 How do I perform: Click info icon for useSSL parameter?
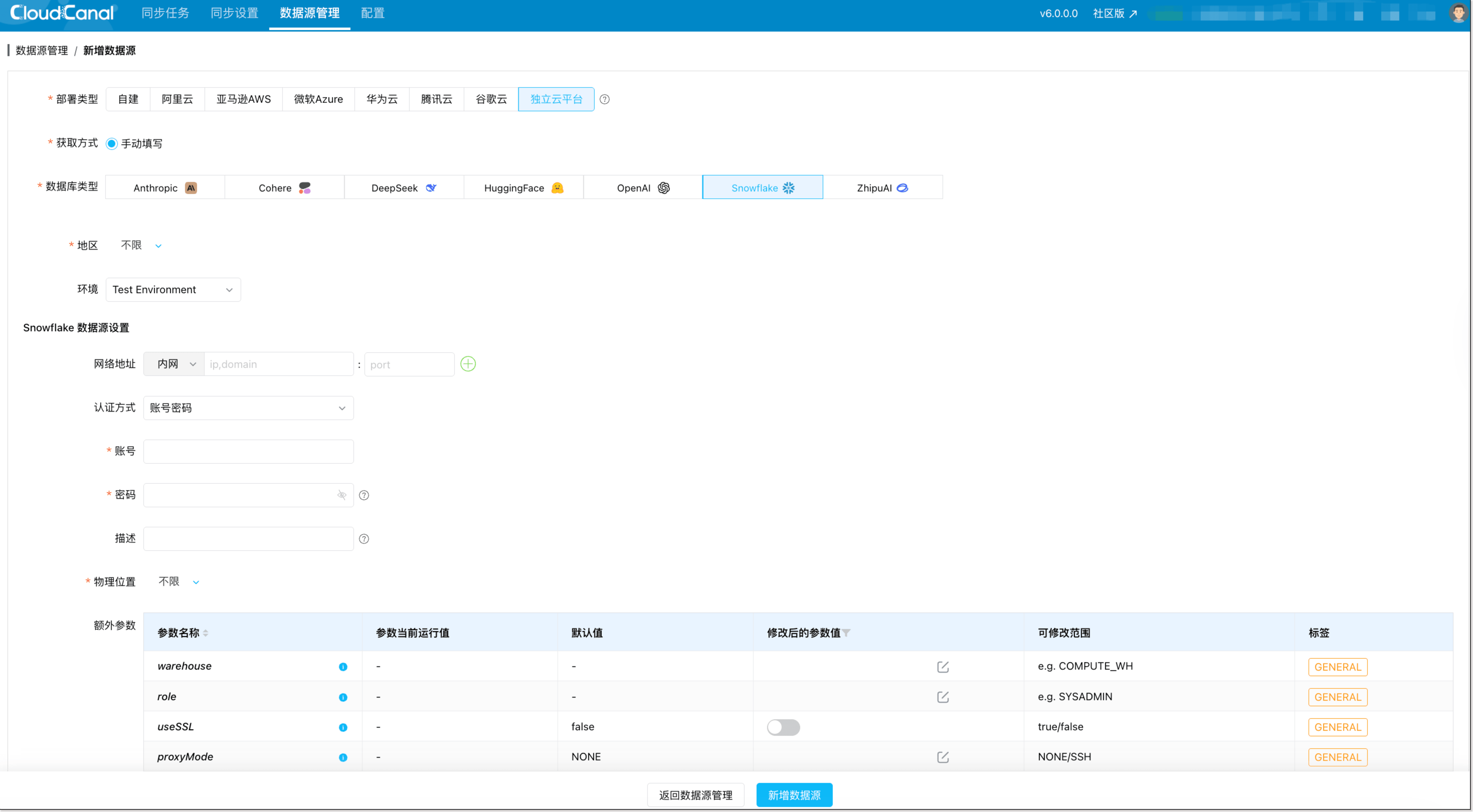[343, 727]
